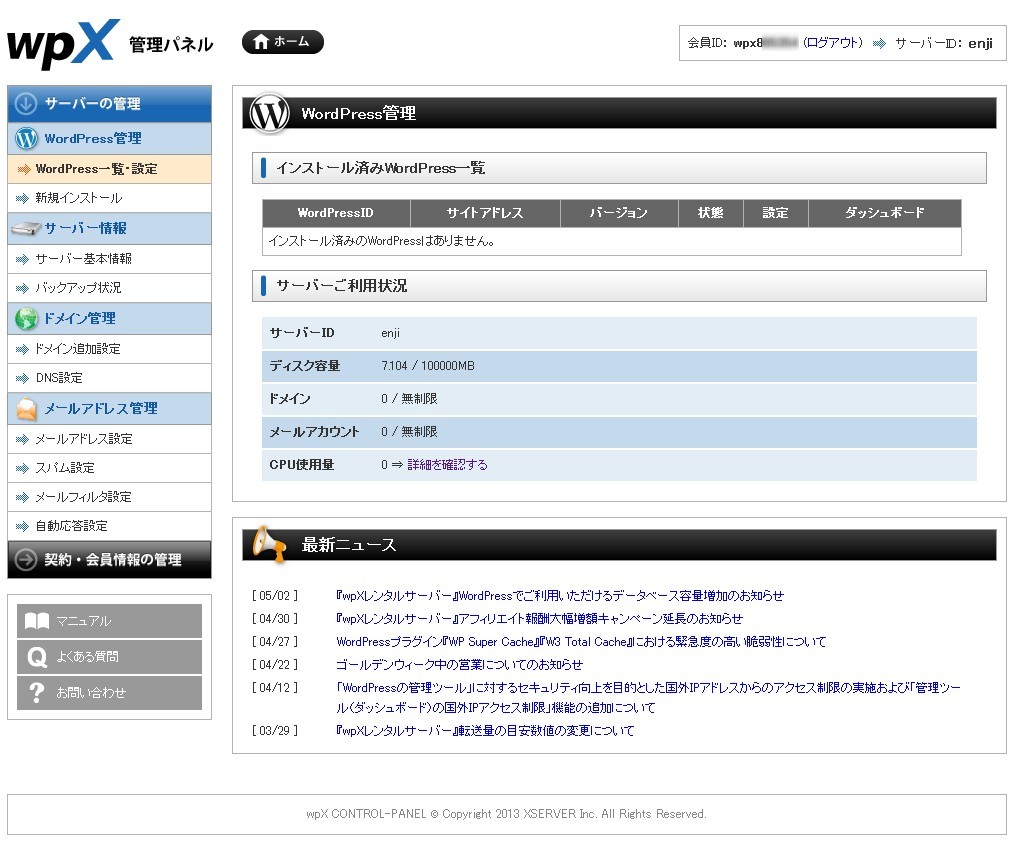This screenshot has width=1016, height=845.
Task: Go to バックアップ状況
Action: click(x=110, y=288)
